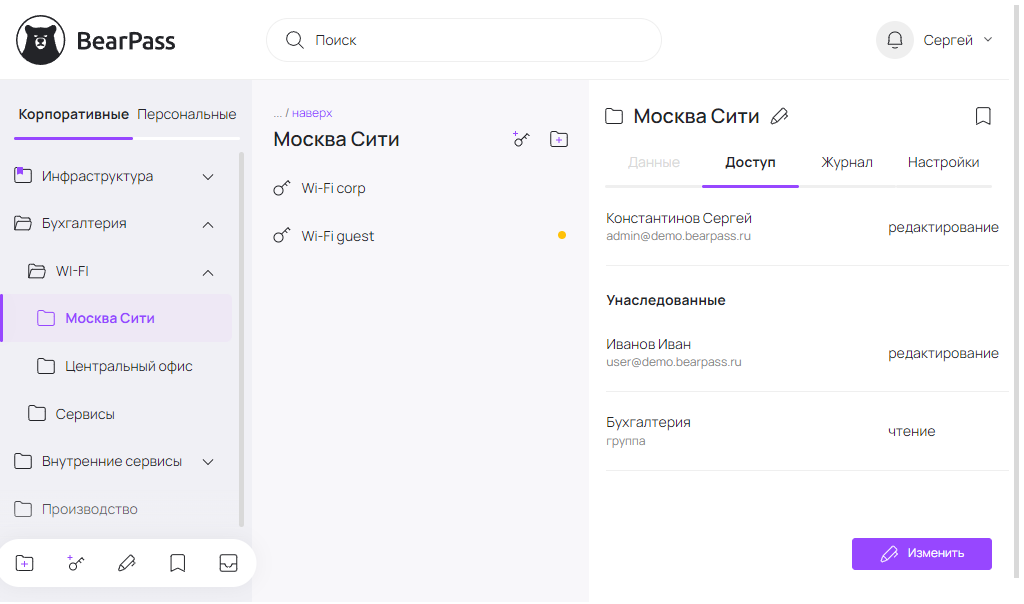Open the Сергей user account dropdown
This screenshot has height=604, width=1024.
tap(957, 40)
